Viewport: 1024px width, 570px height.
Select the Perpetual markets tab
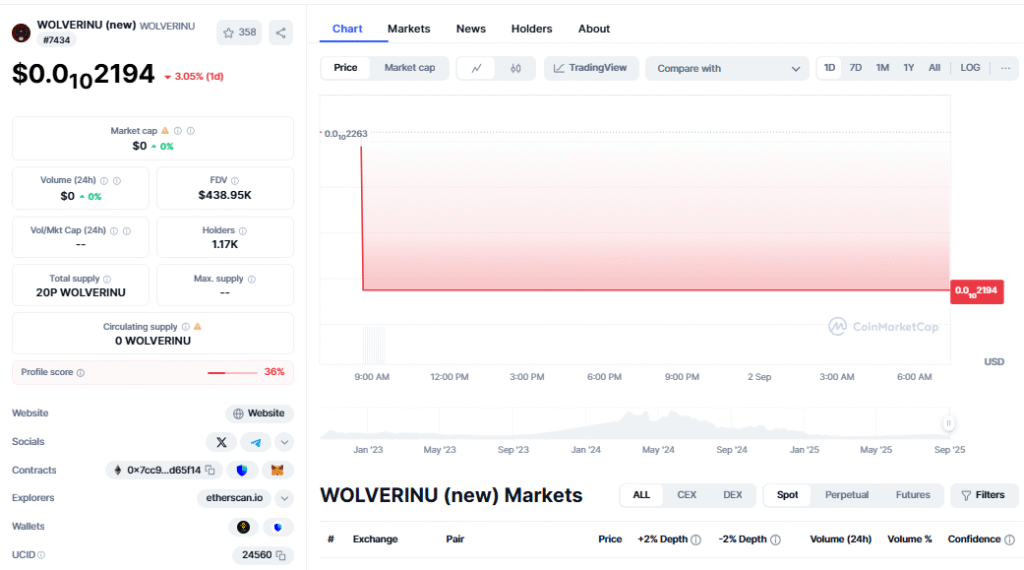pyautogui.click(x=846, y=495)
